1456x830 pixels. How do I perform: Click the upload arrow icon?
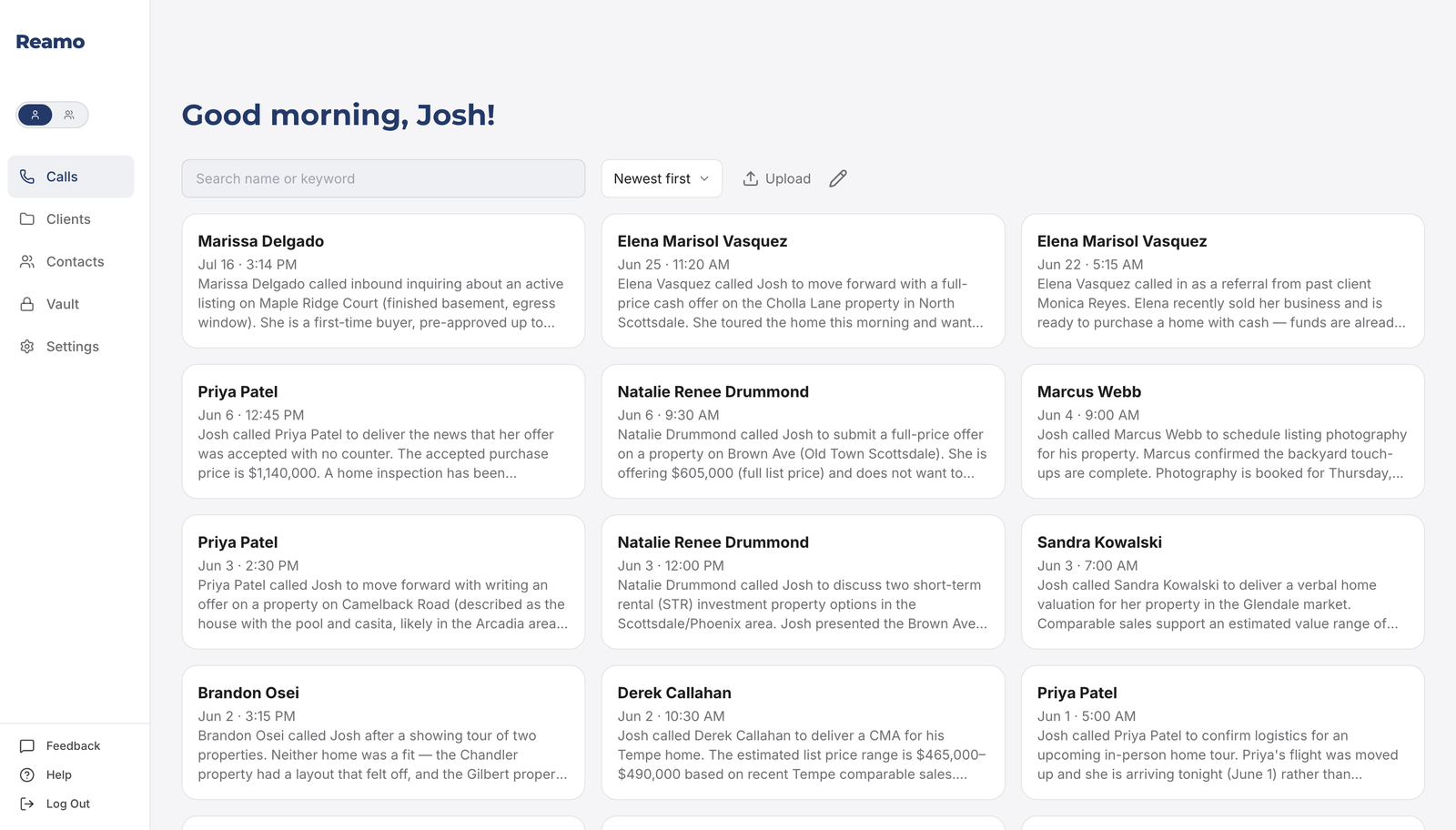point(751,178)
